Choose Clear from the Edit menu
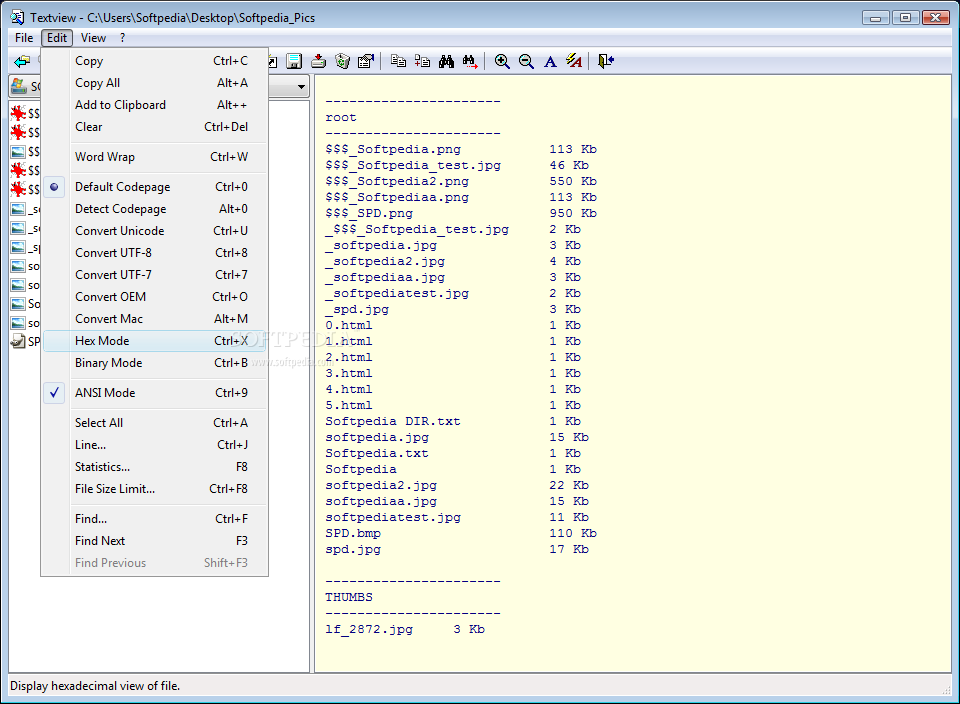 155,127
